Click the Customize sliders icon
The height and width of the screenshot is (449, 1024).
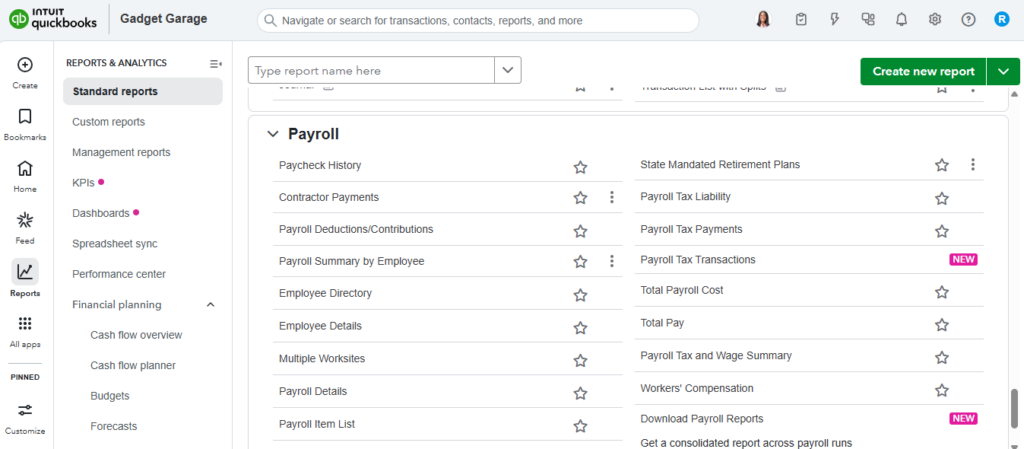(25, 410)
